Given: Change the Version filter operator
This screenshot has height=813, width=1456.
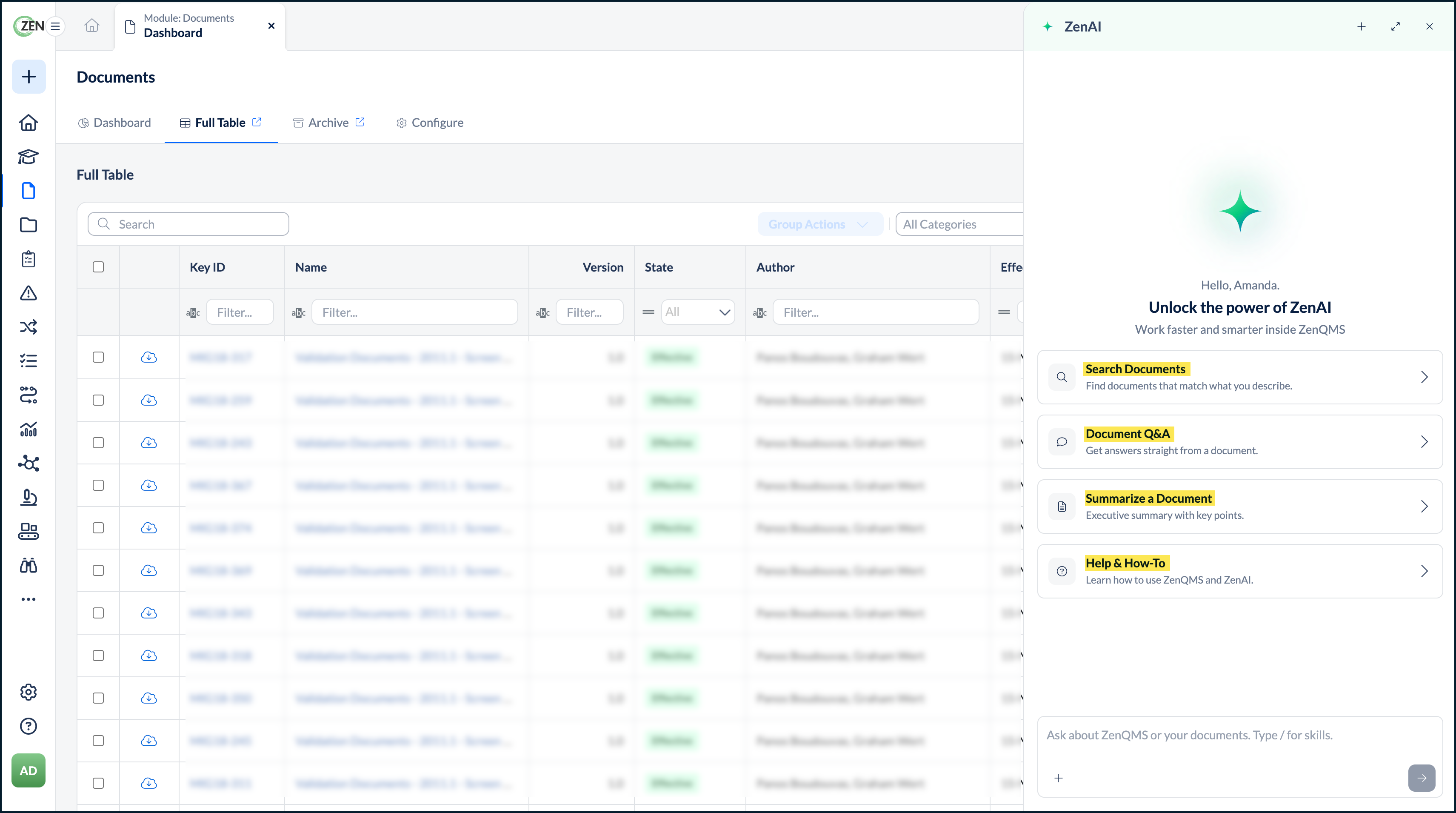Looking at the screenshot, I should coord(542,313).
